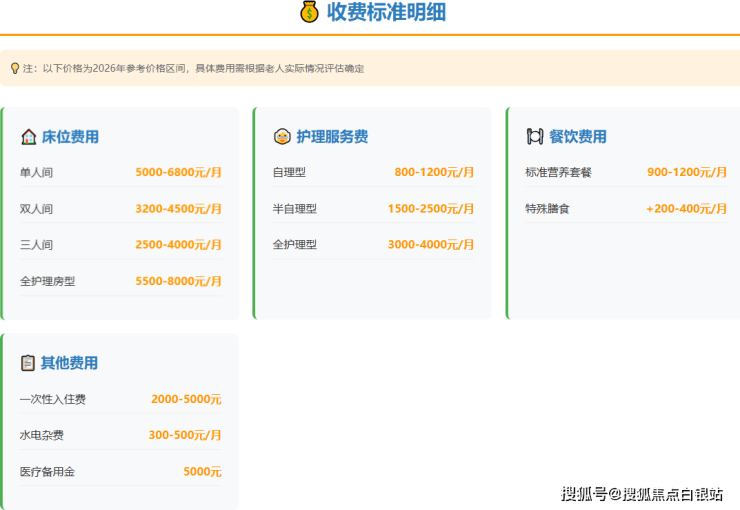Click the lightbulb icon beside the note
Screen dimensions: 740x510
(14, 68)
